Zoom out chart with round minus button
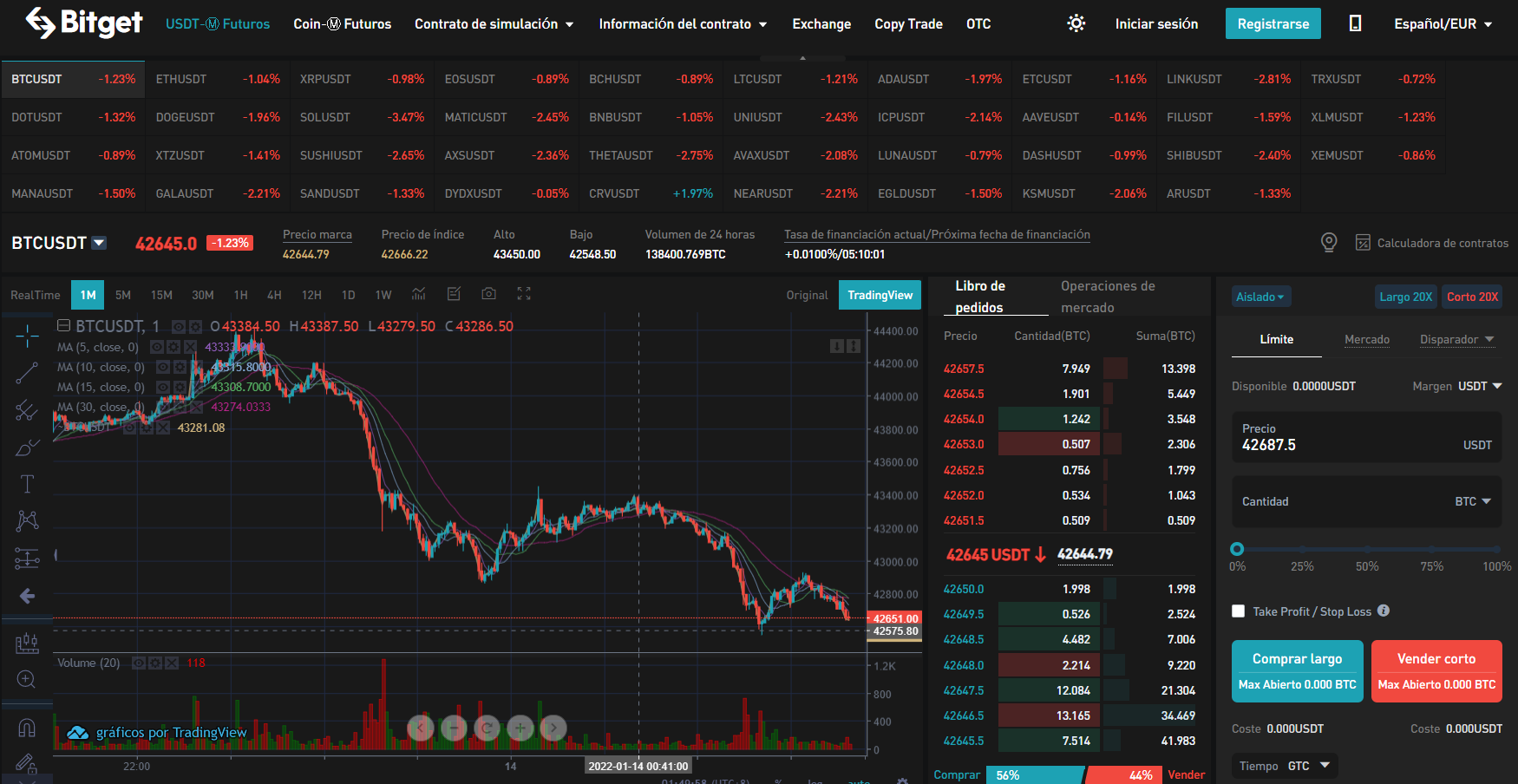Viewport: 1518px width, 784px height. (x=454, y=728)
